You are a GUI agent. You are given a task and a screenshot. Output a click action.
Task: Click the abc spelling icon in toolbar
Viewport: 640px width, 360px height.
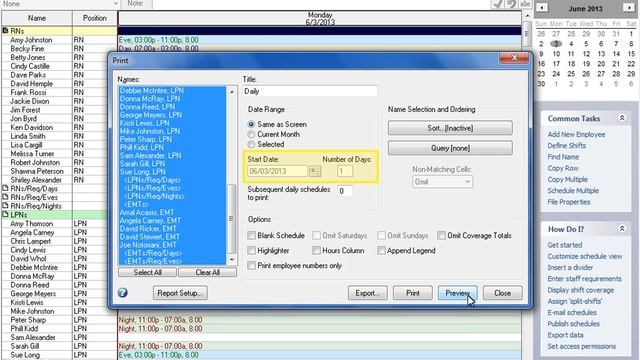click(x=525, y=4)
